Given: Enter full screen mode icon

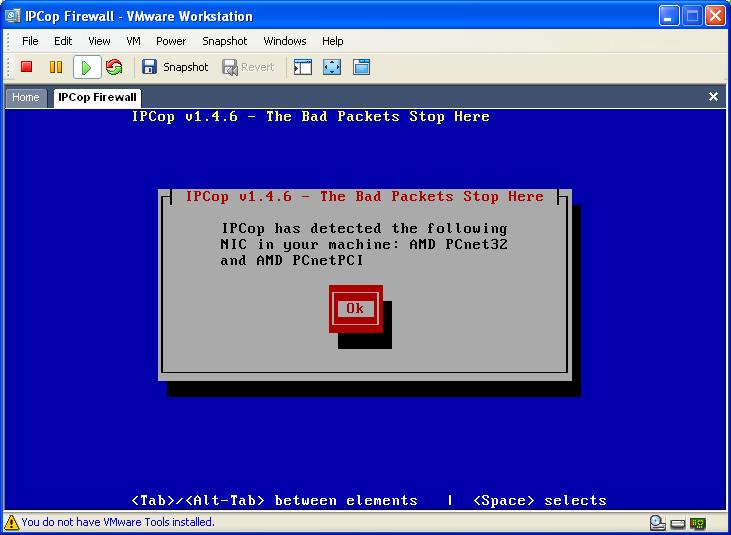Looking at the screenshot, I should tap(332, 67).
